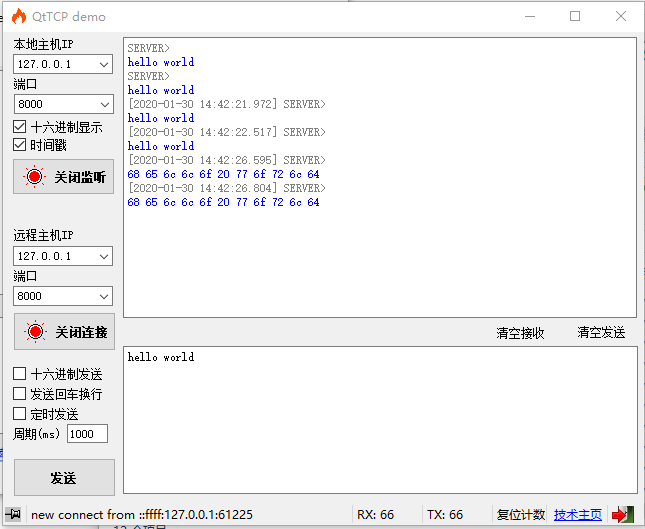Click the log line timestamped 14:42:26.595
The height and width of the screenshot is (529, 645).
(x=227, y=160)
